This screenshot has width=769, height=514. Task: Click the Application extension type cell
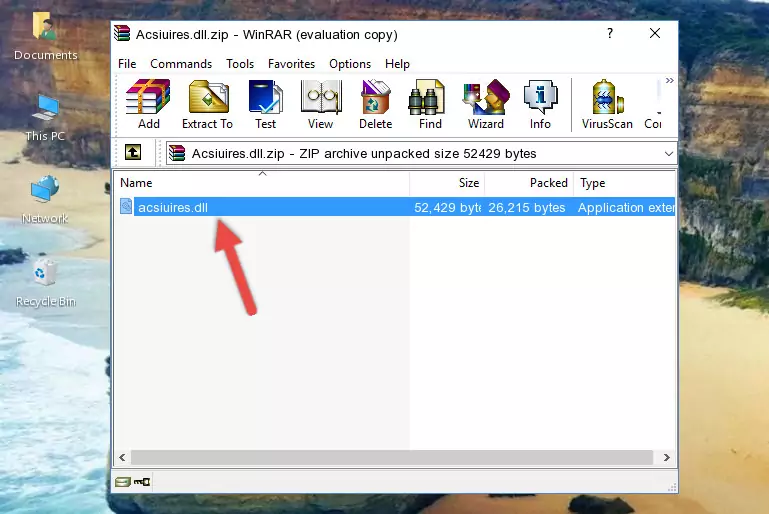click(626, 207)
